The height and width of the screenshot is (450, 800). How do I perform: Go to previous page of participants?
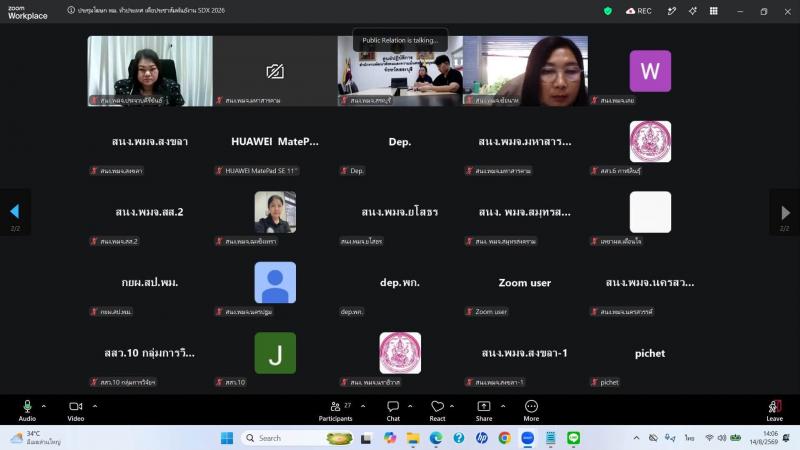[x=15, y=211]
